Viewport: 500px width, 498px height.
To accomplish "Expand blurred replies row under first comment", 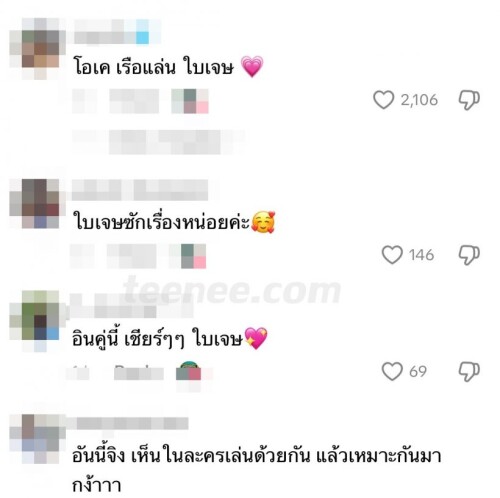I will [x=157, y=142].
